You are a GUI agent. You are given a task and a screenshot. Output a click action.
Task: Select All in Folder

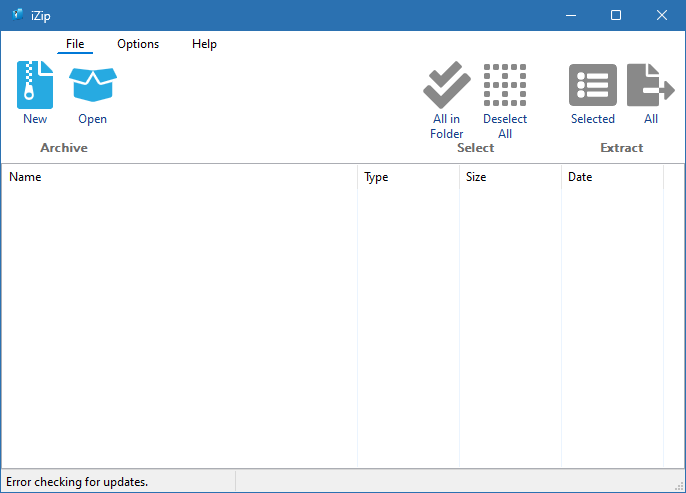[x=447, y=100]
